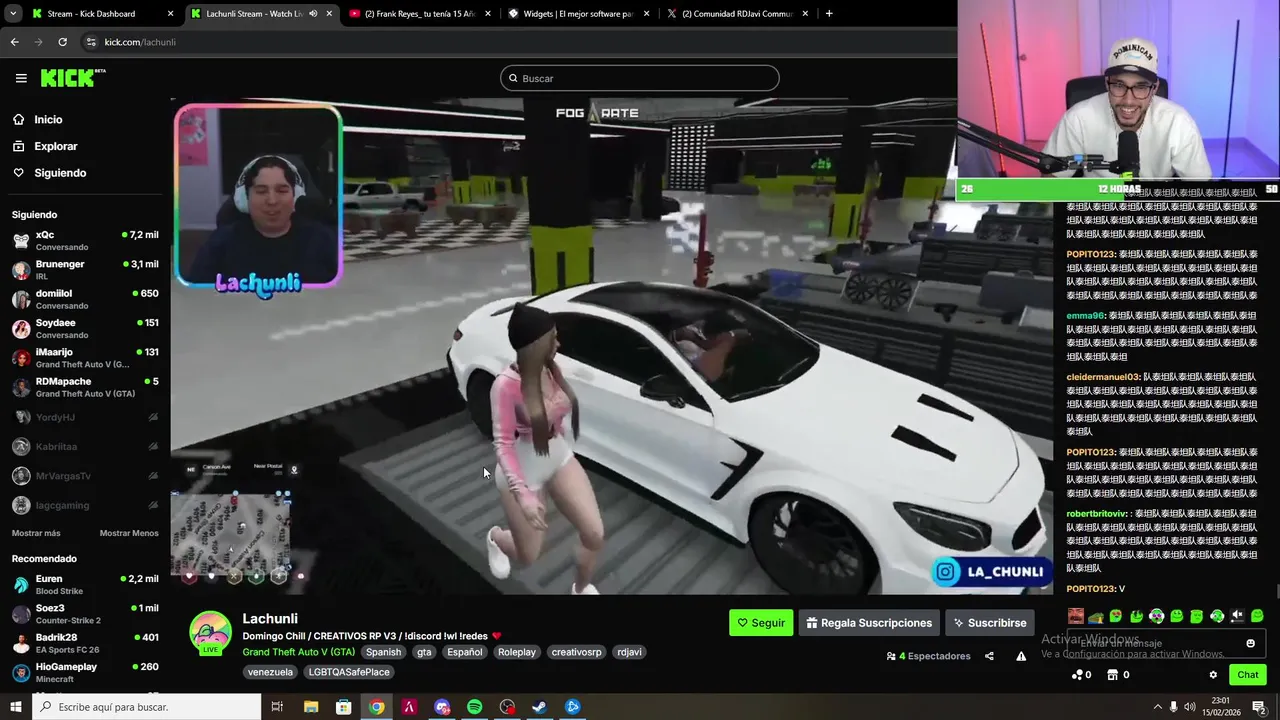Image resolution: width=1280 pixels, height=720 pixels.
Task: Open File Explorer from the taskbar
Action: tap(311, 707)
